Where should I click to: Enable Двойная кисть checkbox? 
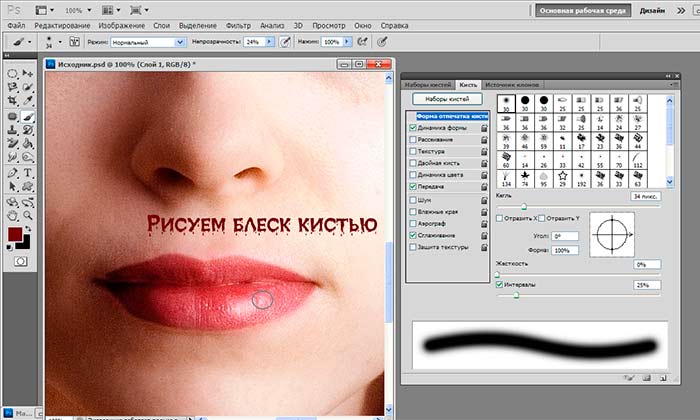413,163
